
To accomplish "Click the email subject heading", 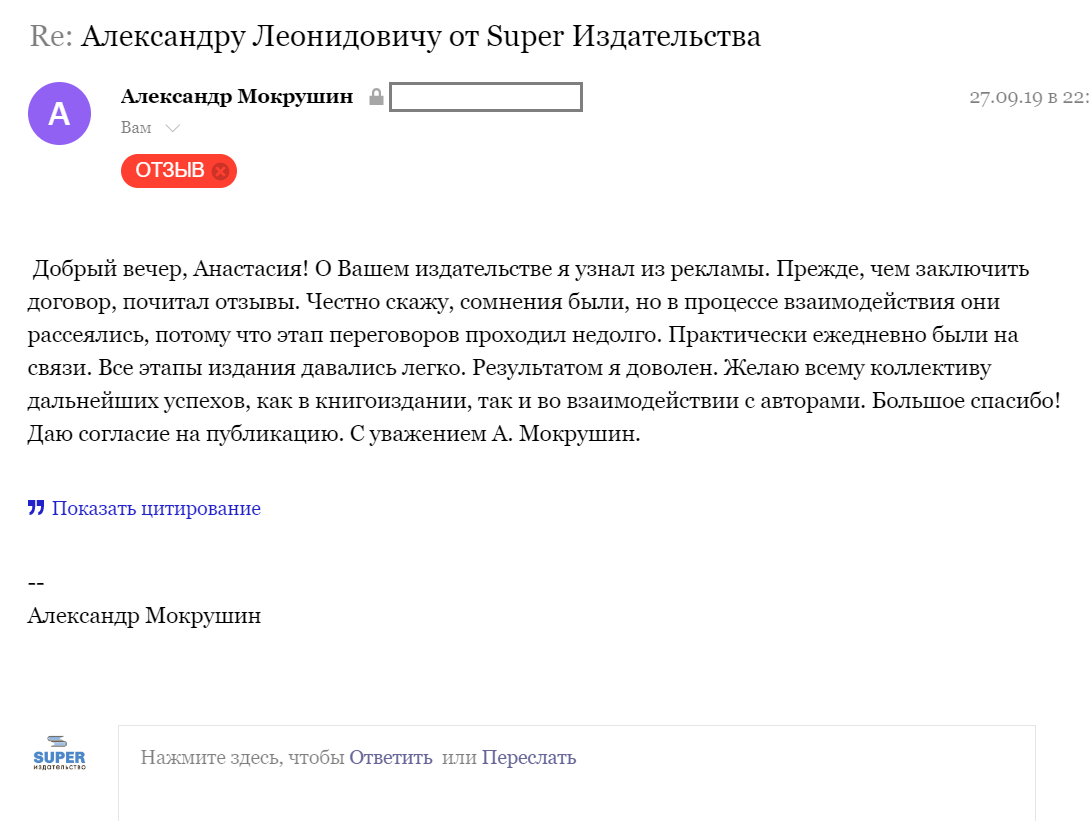I will click(x=420, y=37).
